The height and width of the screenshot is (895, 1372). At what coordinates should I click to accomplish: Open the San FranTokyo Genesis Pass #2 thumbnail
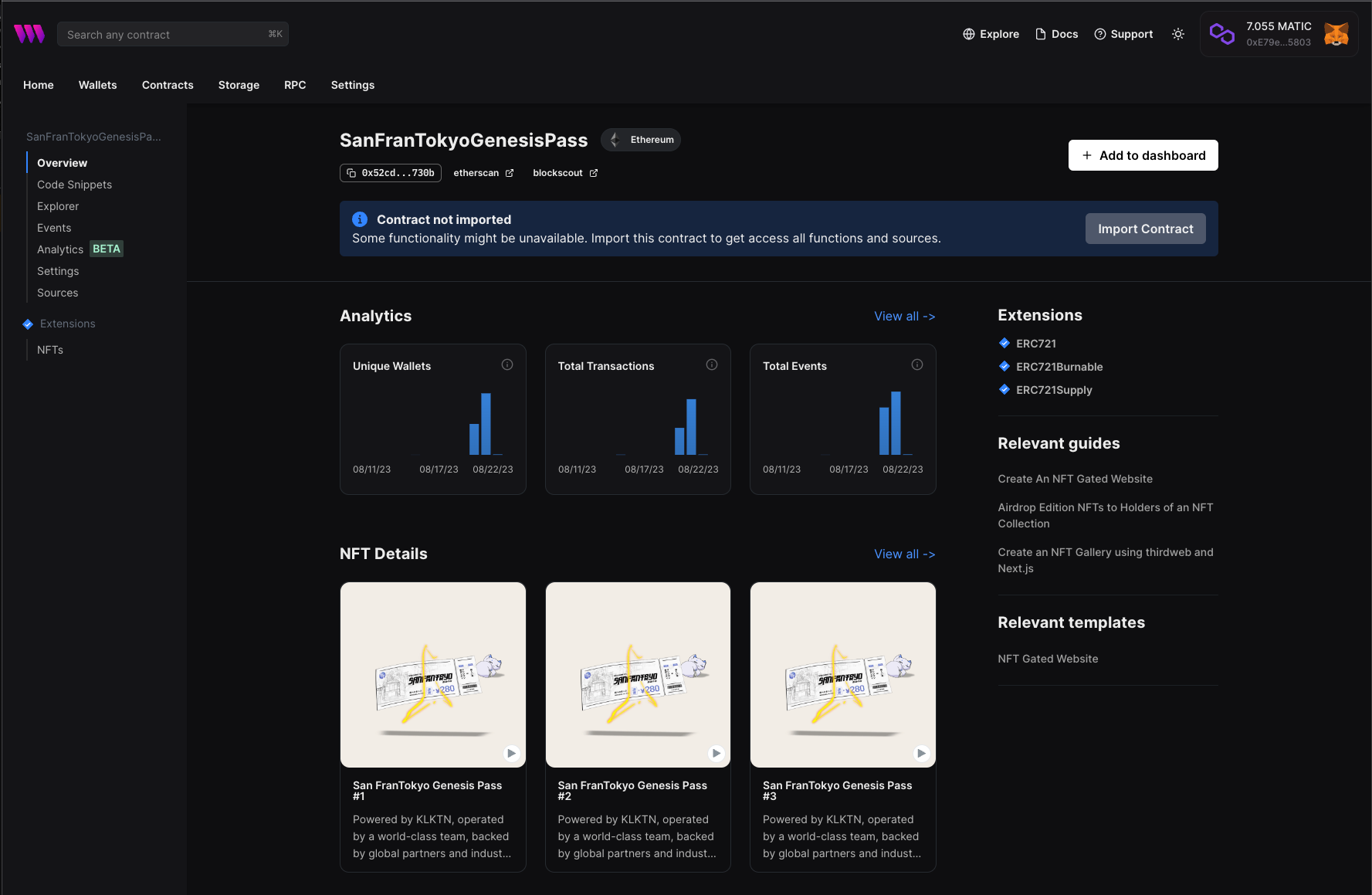pos(638,675)
